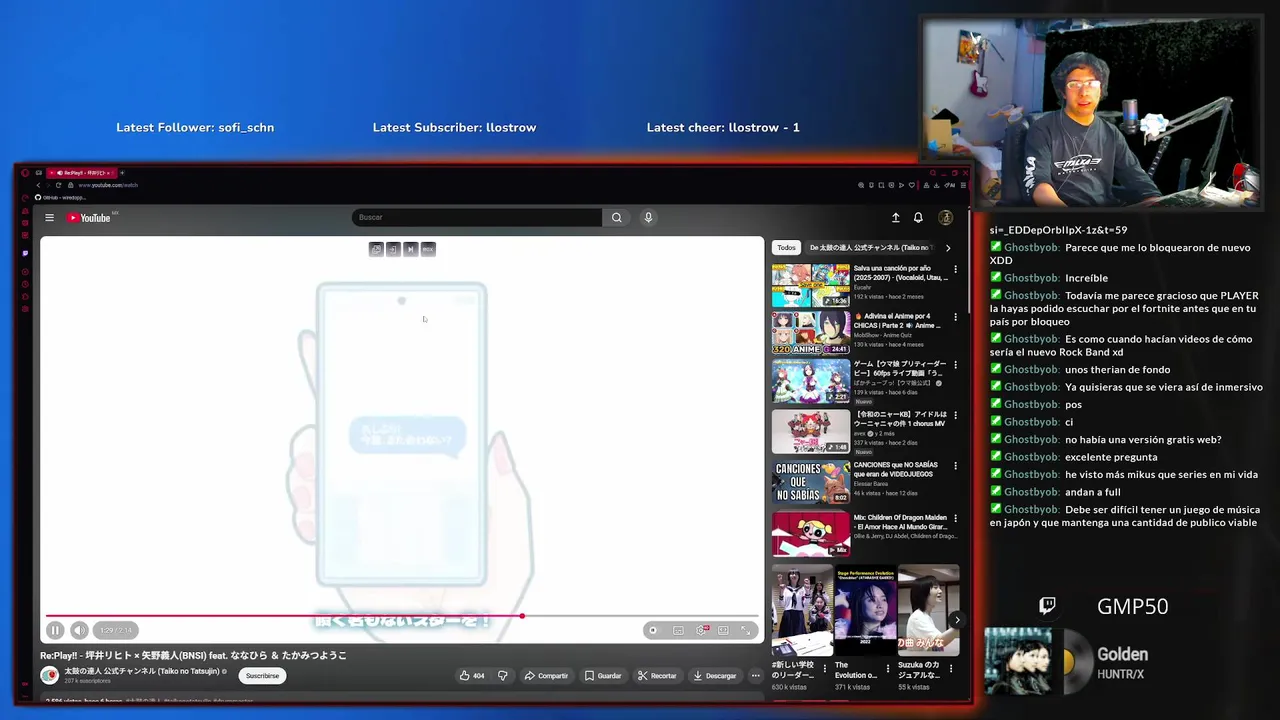
Task: Click the Suscribirse button
Action: 262,676
